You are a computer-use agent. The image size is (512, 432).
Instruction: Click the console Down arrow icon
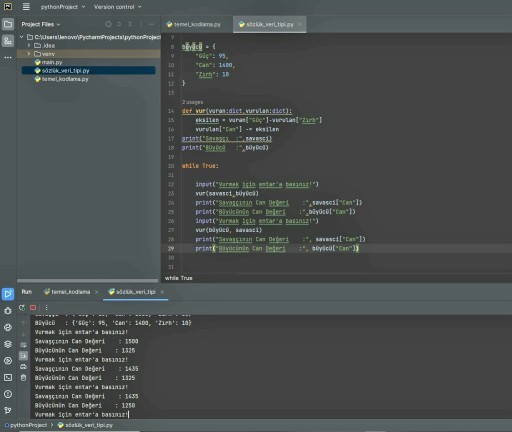[x=23, y=334]
